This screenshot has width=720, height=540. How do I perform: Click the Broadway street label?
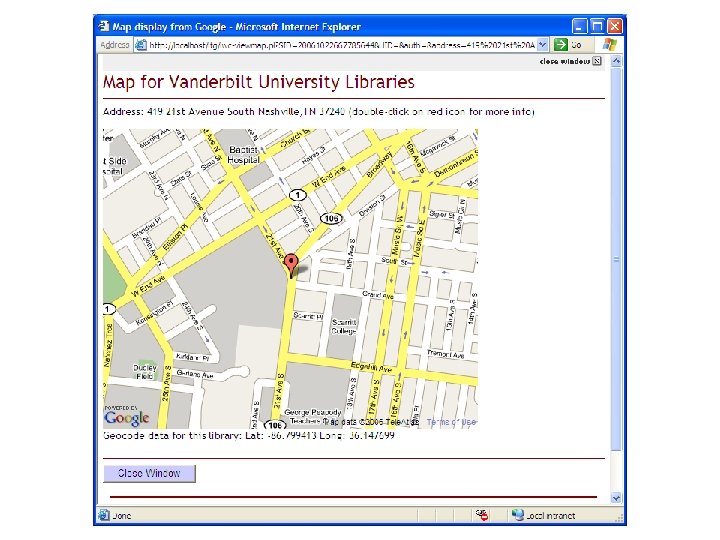[380, 164]
